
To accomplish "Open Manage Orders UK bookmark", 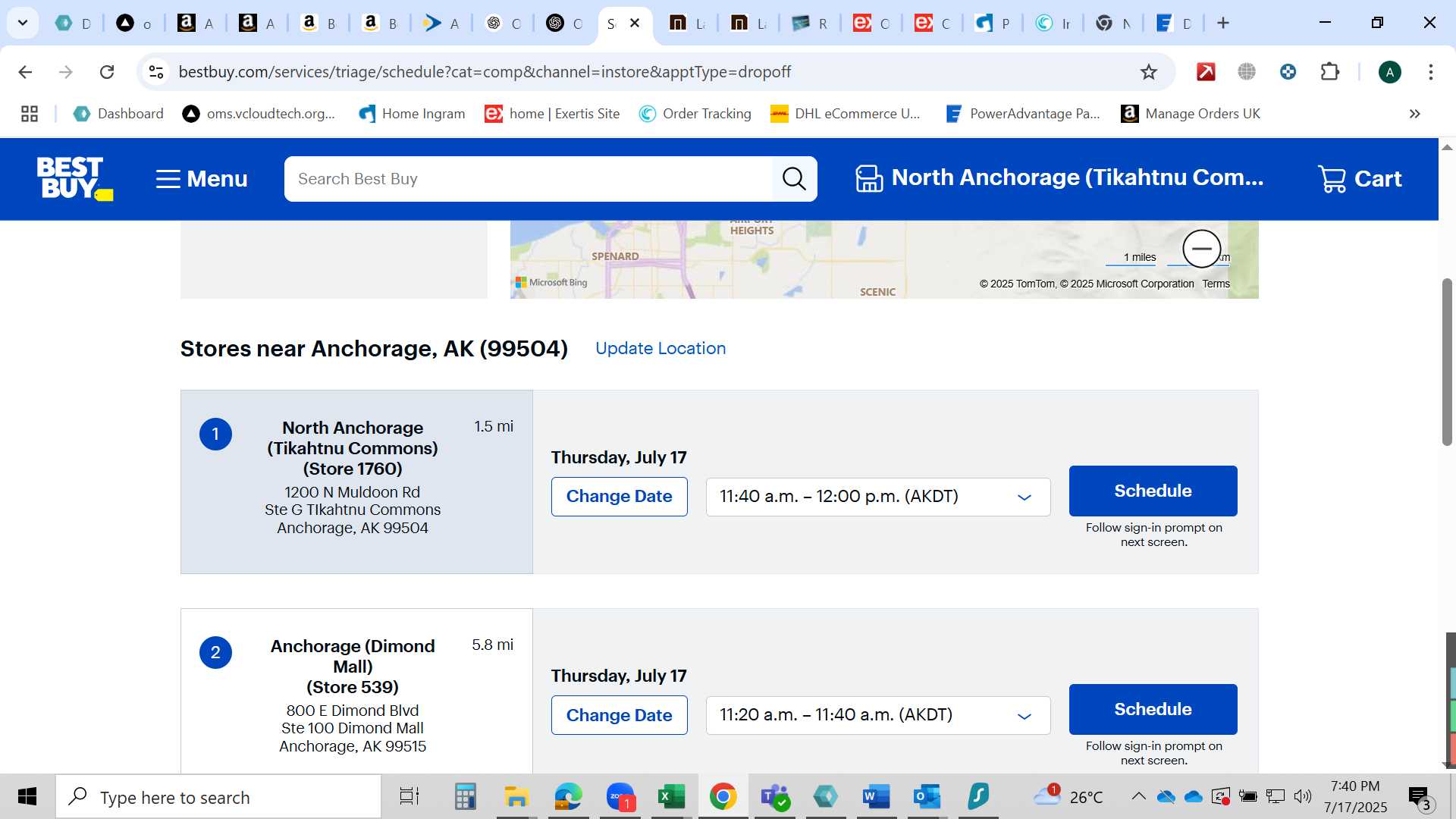I will [x=1191, y=114].
